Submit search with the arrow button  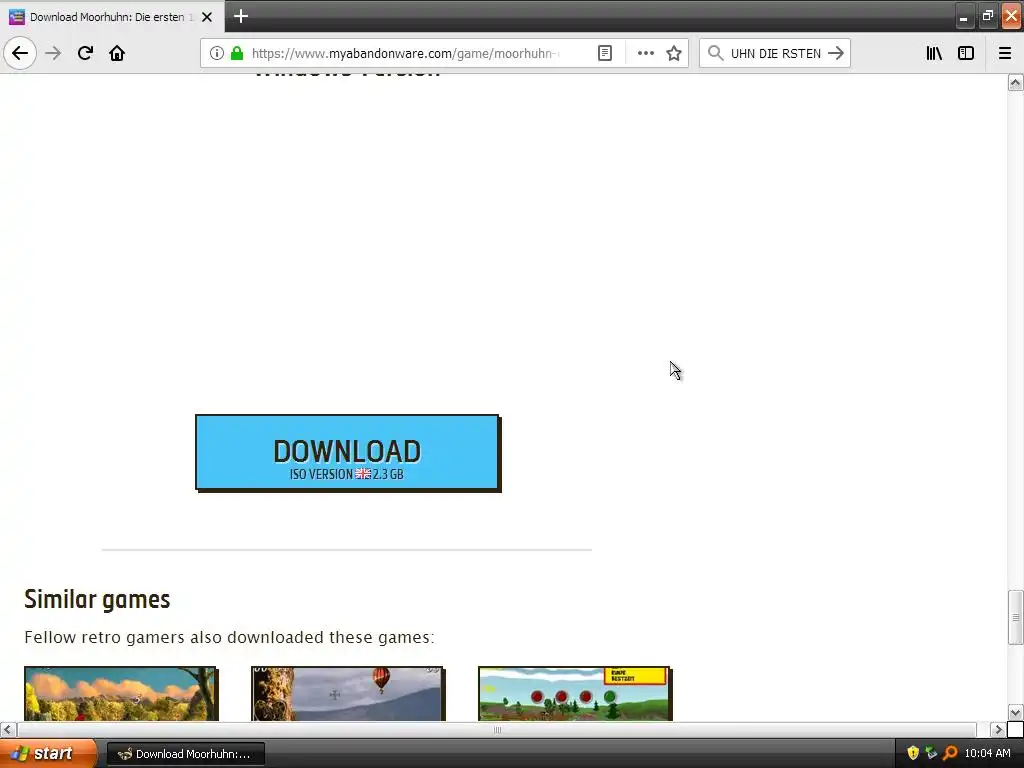(836, 53)
